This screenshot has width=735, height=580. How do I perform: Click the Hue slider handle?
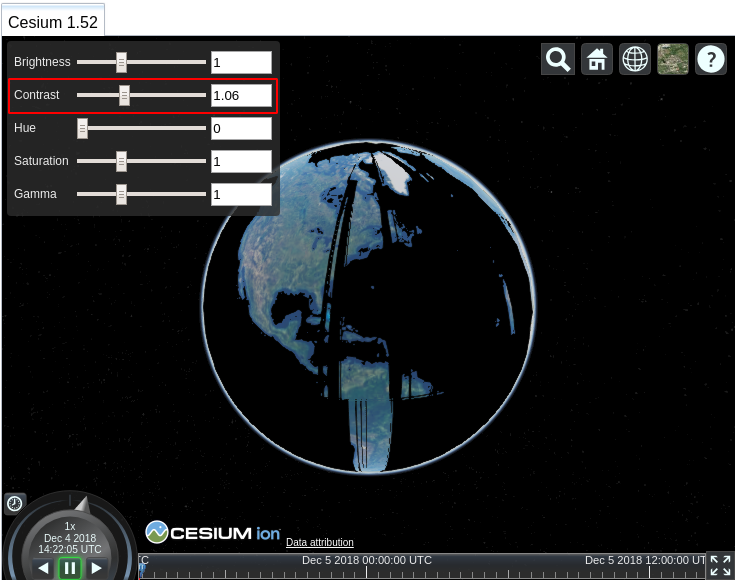[x=82, y=128]
